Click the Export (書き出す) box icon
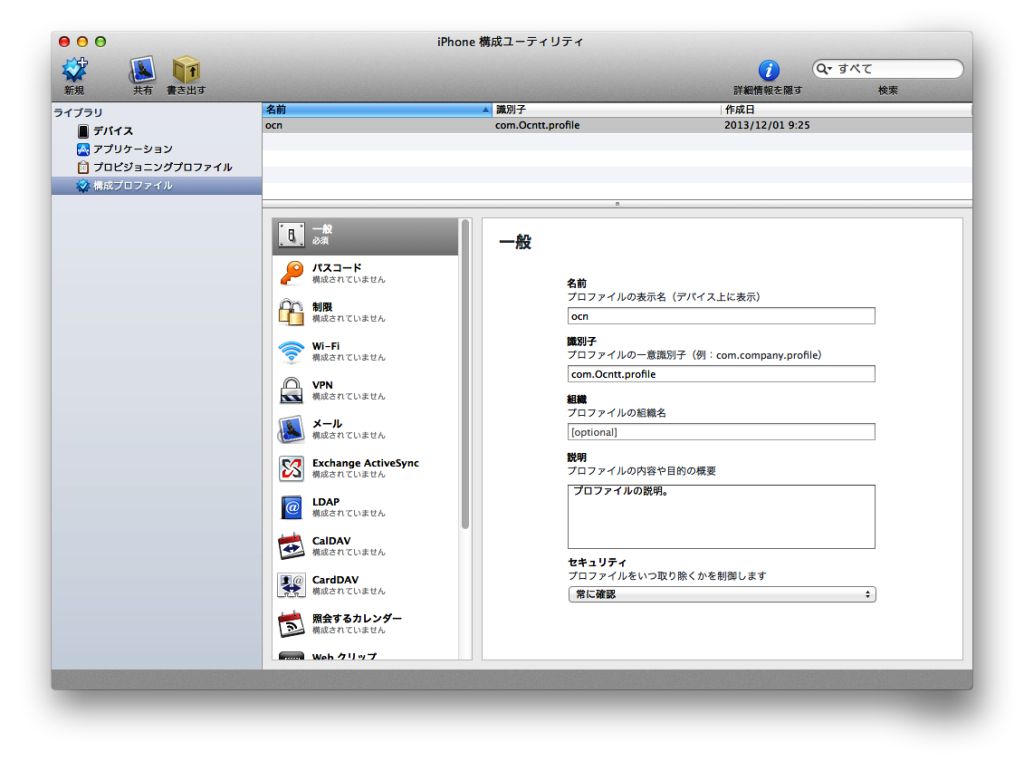This screenshot has height=761, width=1024. [186, 69]
